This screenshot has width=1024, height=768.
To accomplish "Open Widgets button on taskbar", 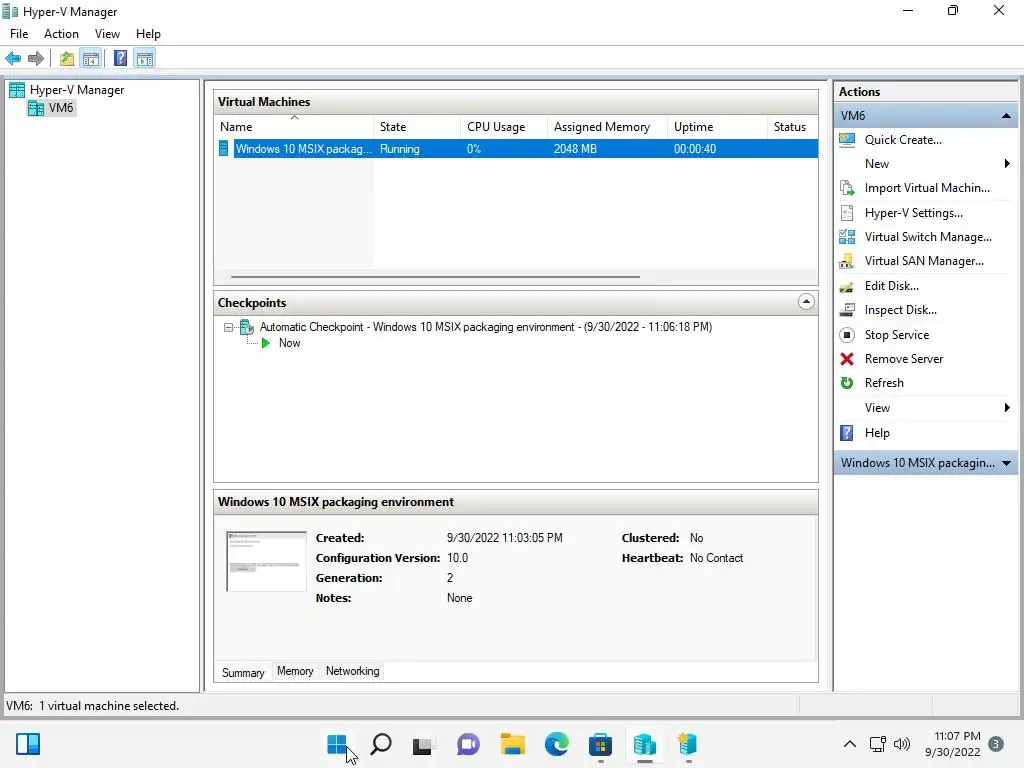I will tap(28, 744).
